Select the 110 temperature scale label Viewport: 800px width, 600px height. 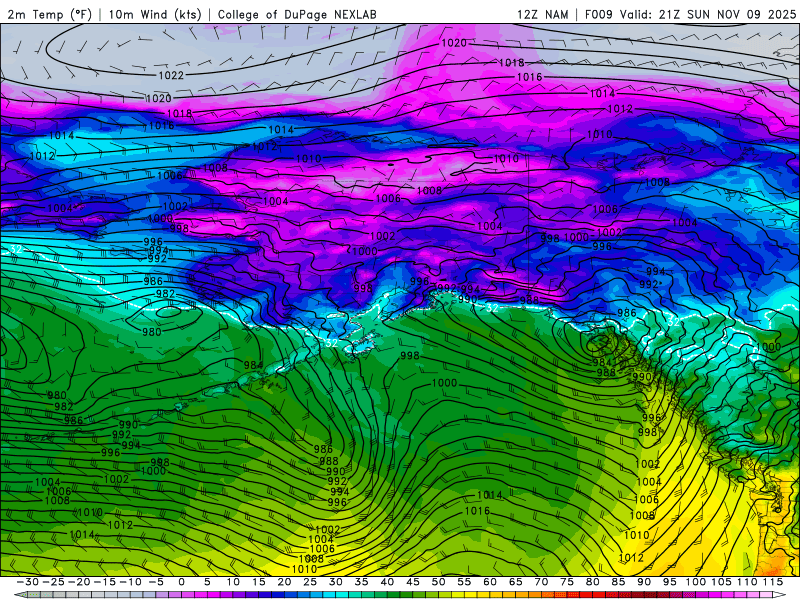(x=747, y=582)
